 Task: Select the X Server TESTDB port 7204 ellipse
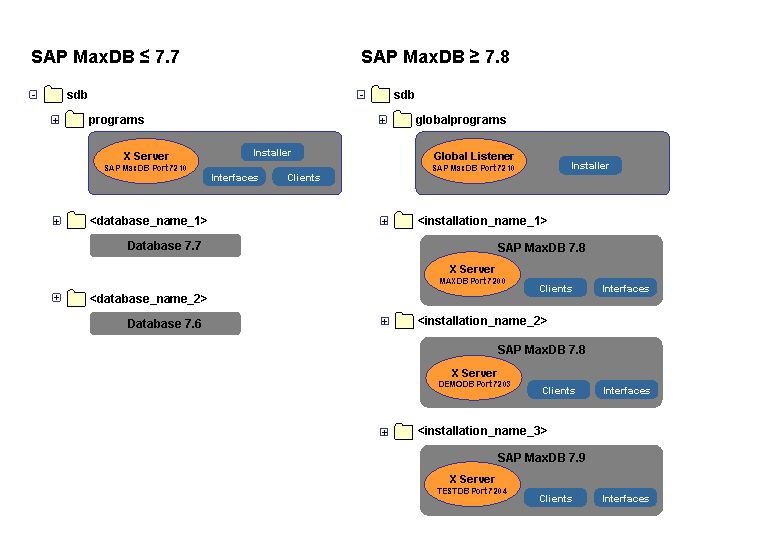(x=472, y=484)
